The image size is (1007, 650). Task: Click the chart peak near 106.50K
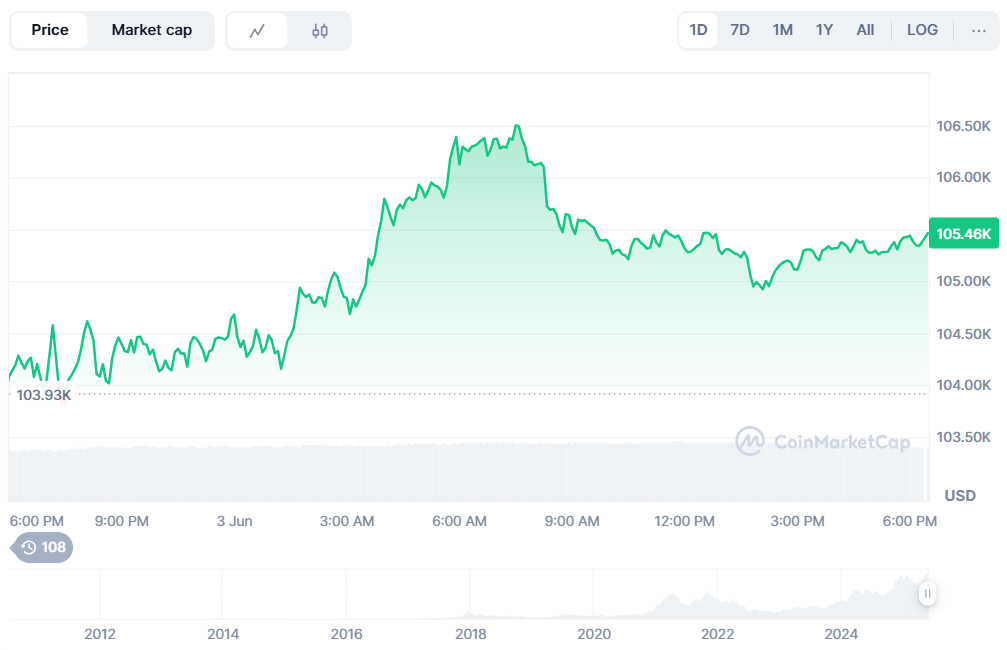516,126
